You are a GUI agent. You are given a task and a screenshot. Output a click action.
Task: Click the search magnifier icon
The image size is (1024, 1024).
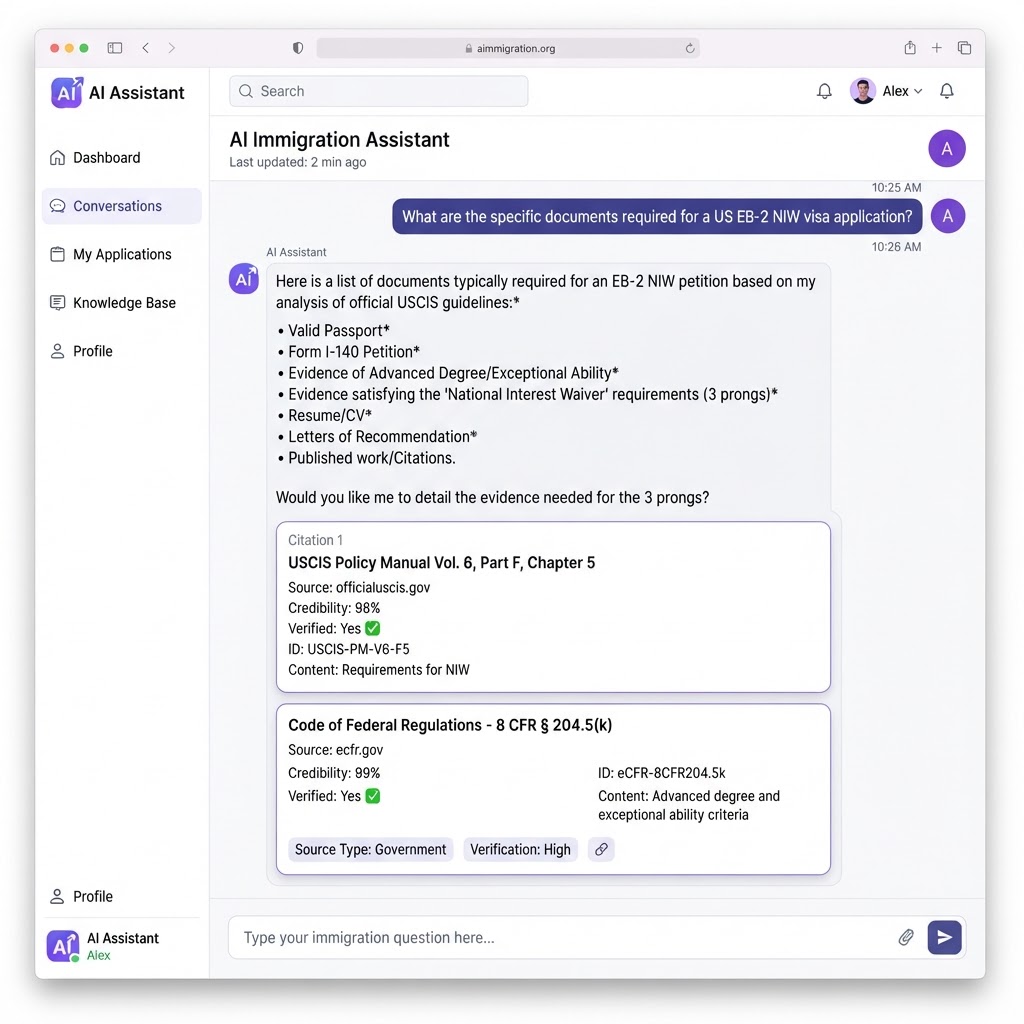(246, 91)
